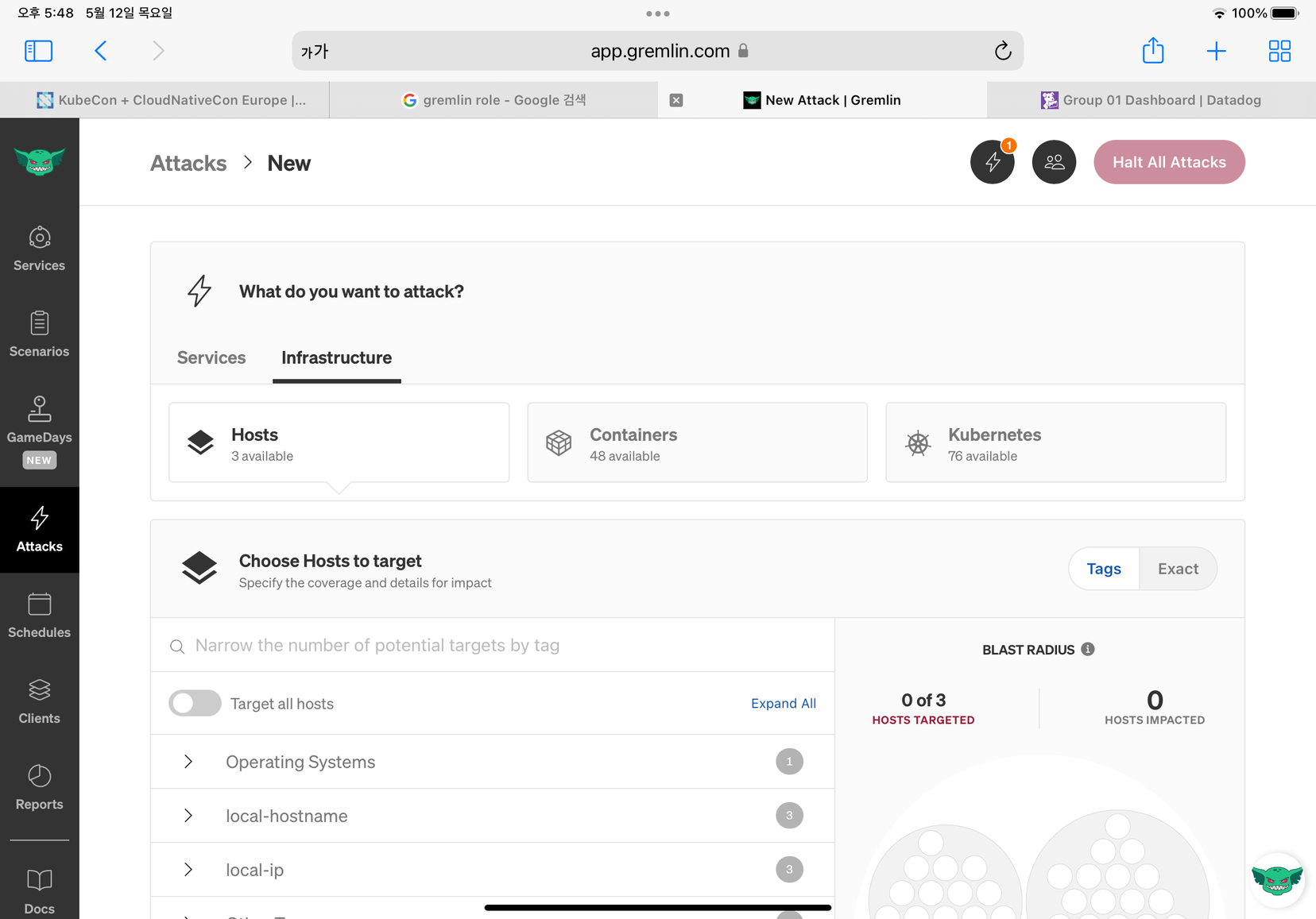1316x919 pixels.
Task: Open a new Safari tab
Action: point(1217,51)
